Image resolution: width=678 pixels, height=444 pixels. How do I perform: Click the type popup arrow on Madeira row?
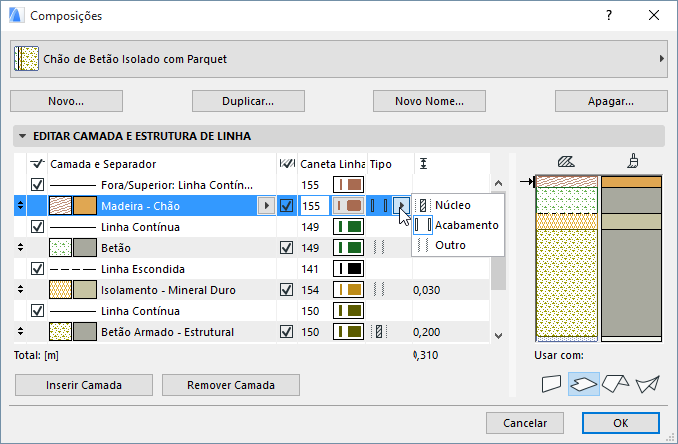[x=401, y=205]
